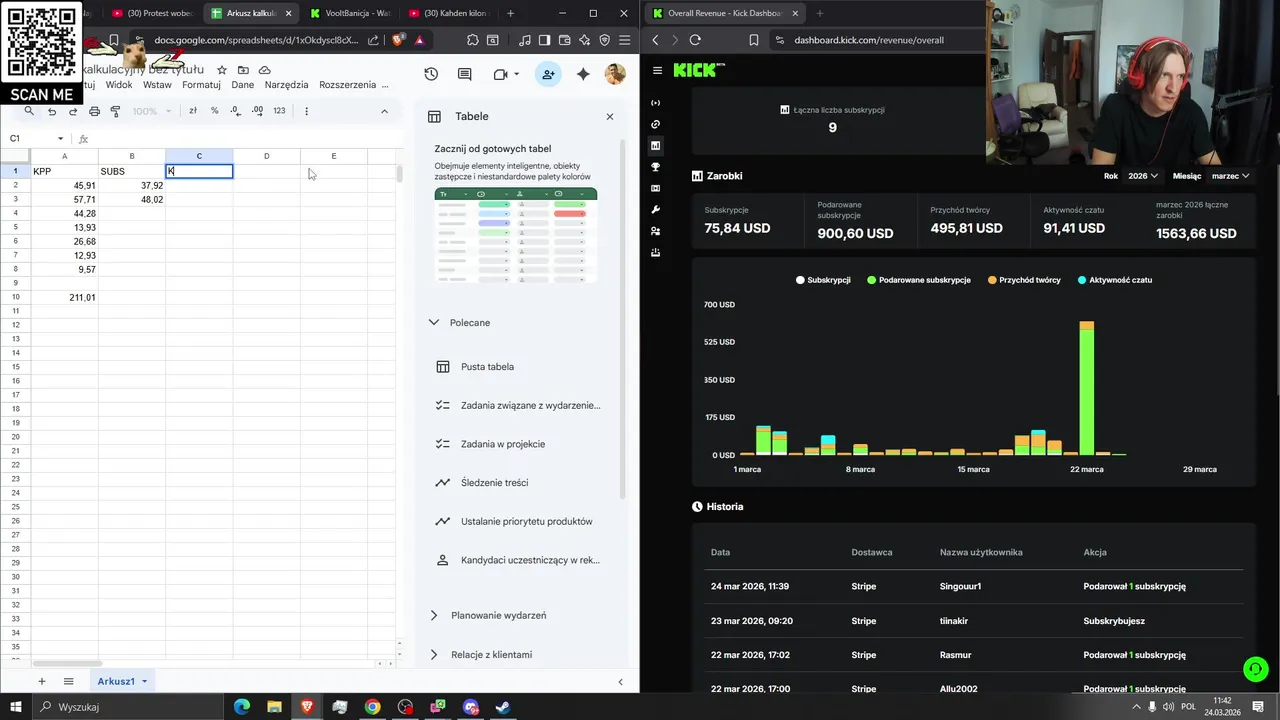
Task: Toggle Podarowane subskrypcje legend series
Action: (x=919, y=280)
